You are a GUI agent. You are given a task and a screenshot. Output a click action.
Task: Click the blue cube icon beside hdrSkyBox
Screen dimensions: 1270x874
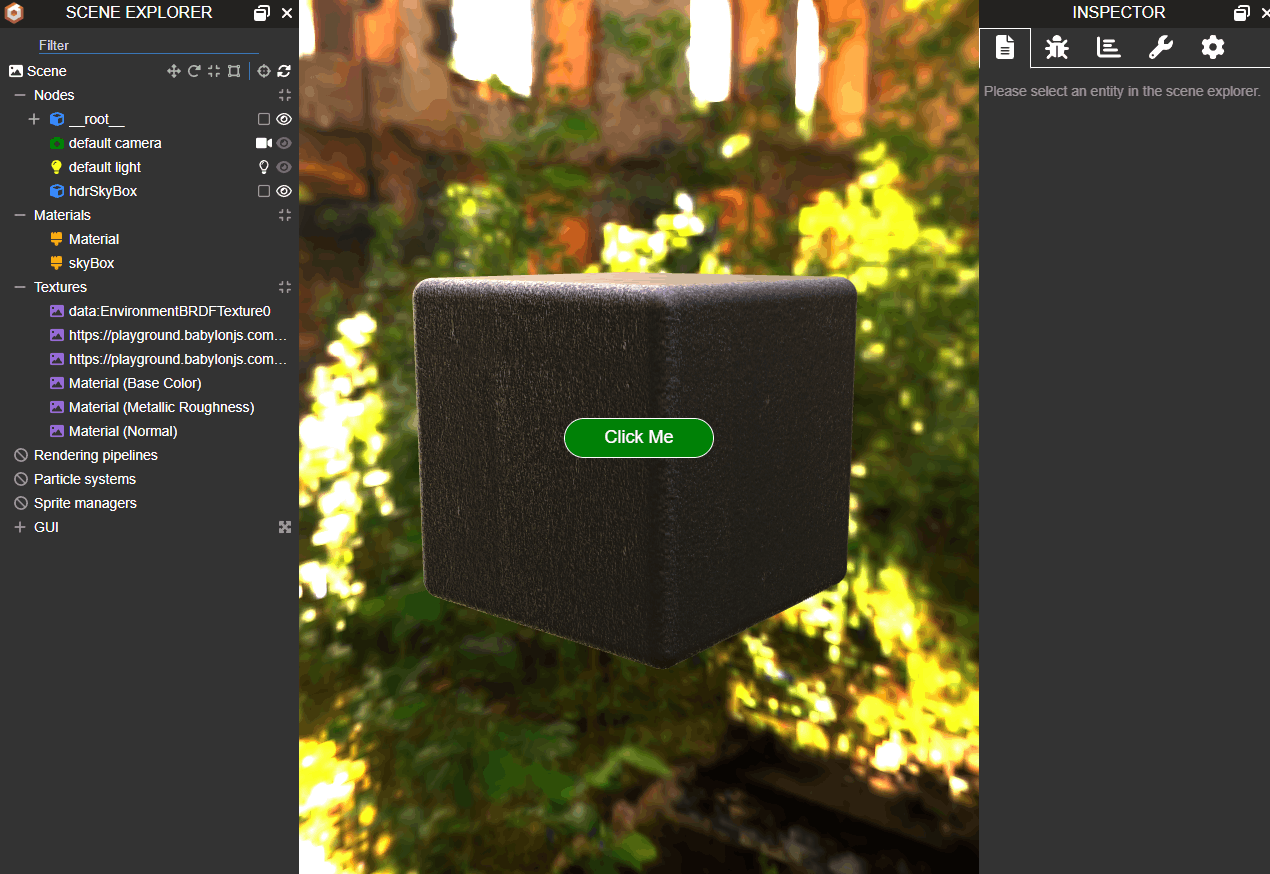coord(56,191)
